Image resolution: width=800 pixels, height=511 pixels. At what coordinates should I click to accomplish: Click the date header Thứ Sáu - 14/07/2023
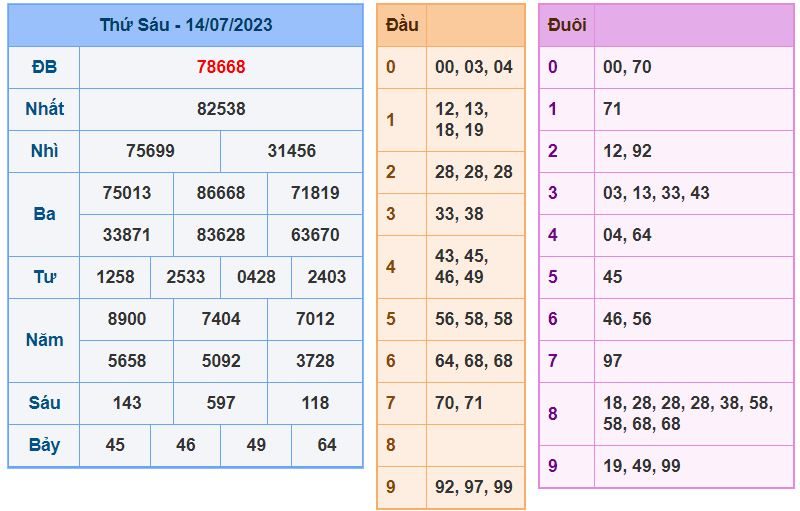coord(186,25)
